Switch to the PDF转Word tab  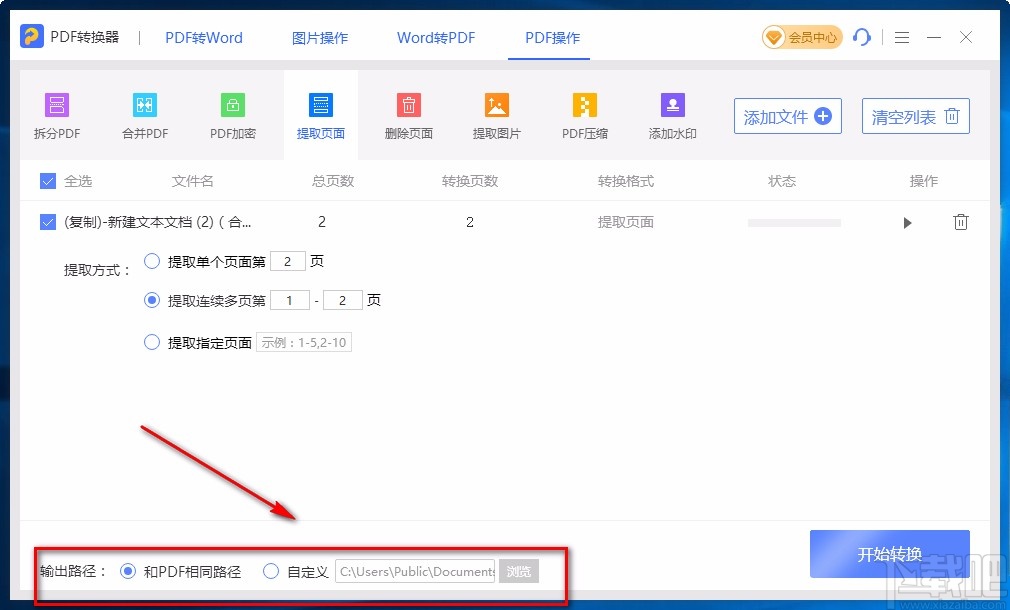coord(203,37)
